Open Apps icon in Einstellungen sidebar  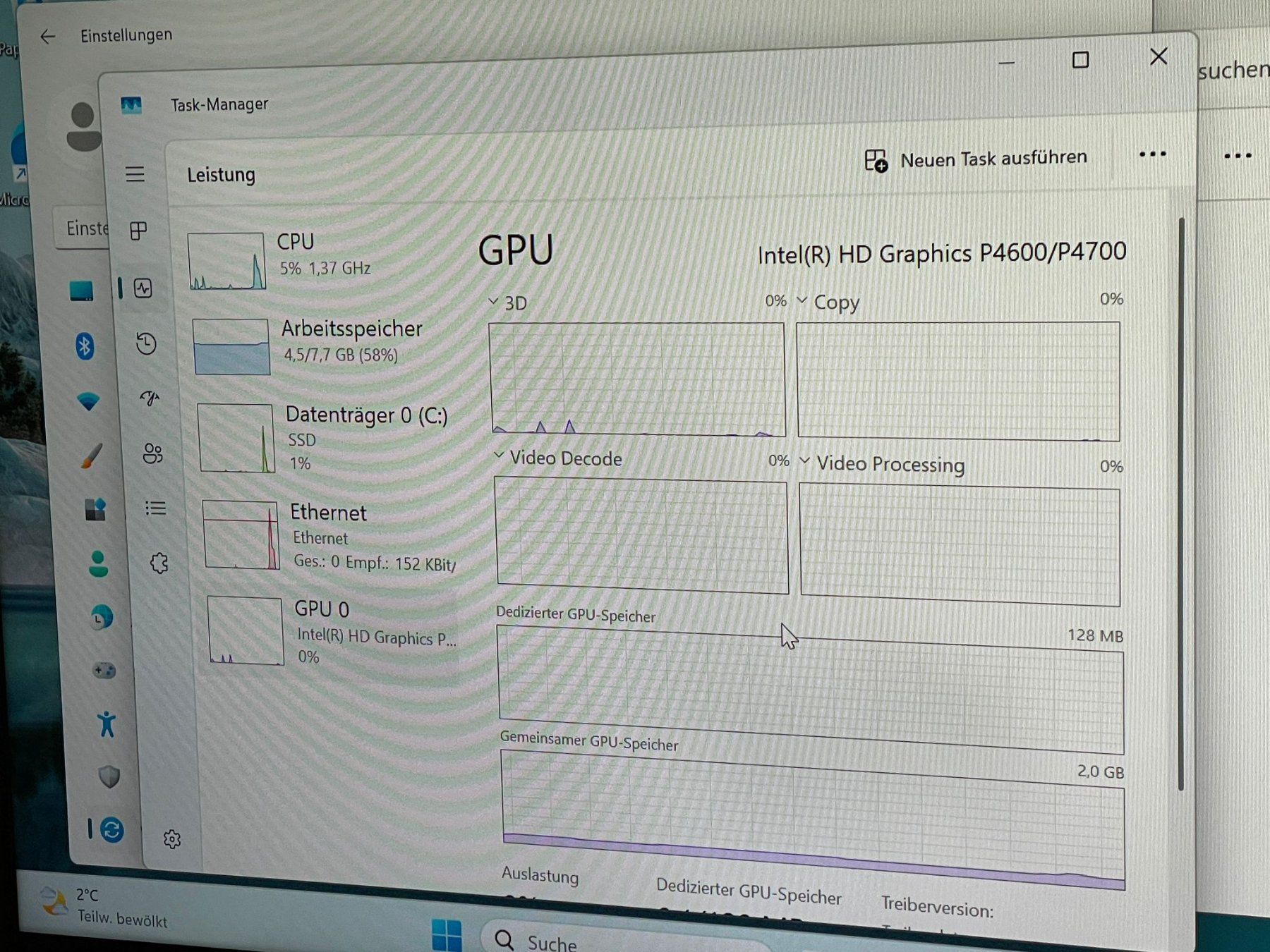click(95, 508)
